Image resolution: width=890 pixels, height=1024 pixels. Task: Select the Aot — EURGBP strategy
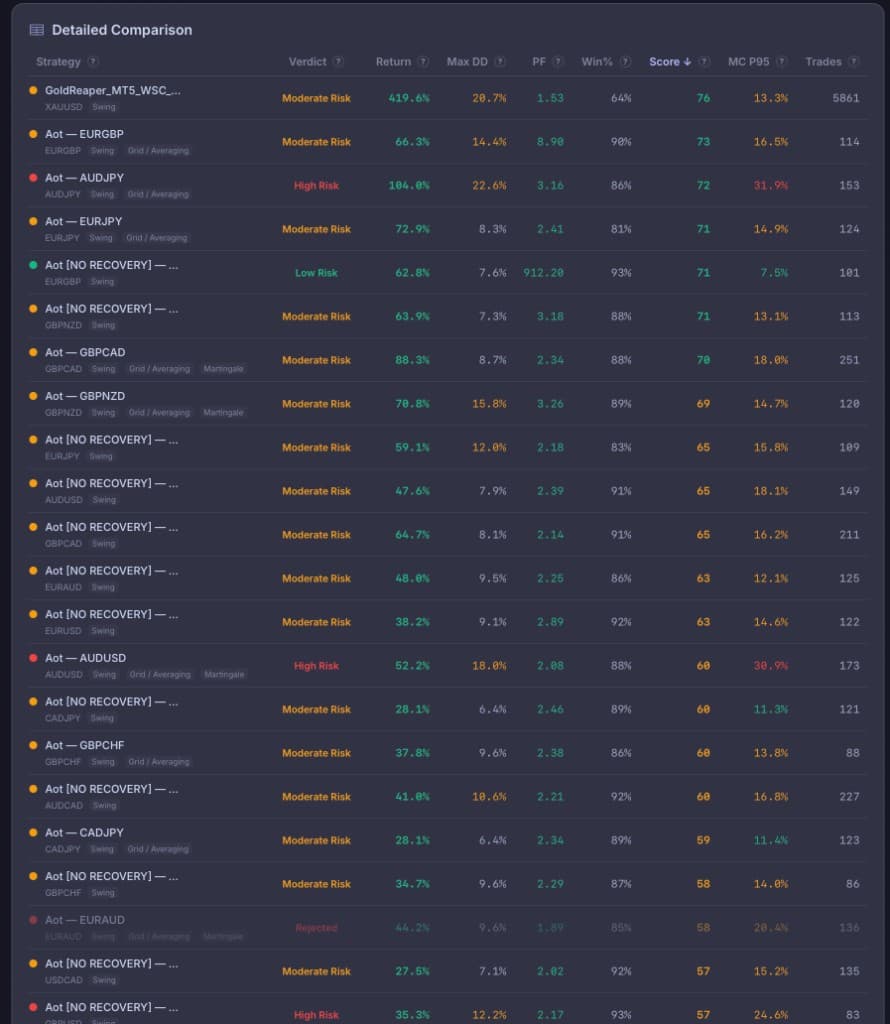click(x=84, y=134)
